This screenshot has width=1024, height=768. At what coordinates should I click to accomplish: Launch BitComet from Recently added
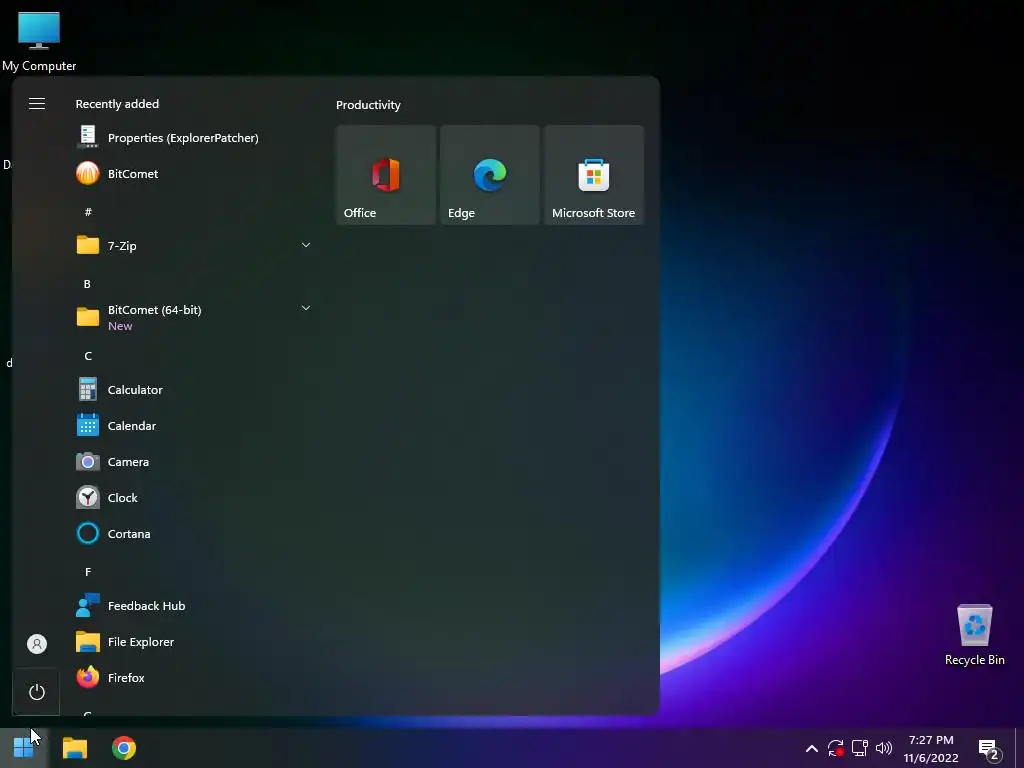[x=193, y=174]
